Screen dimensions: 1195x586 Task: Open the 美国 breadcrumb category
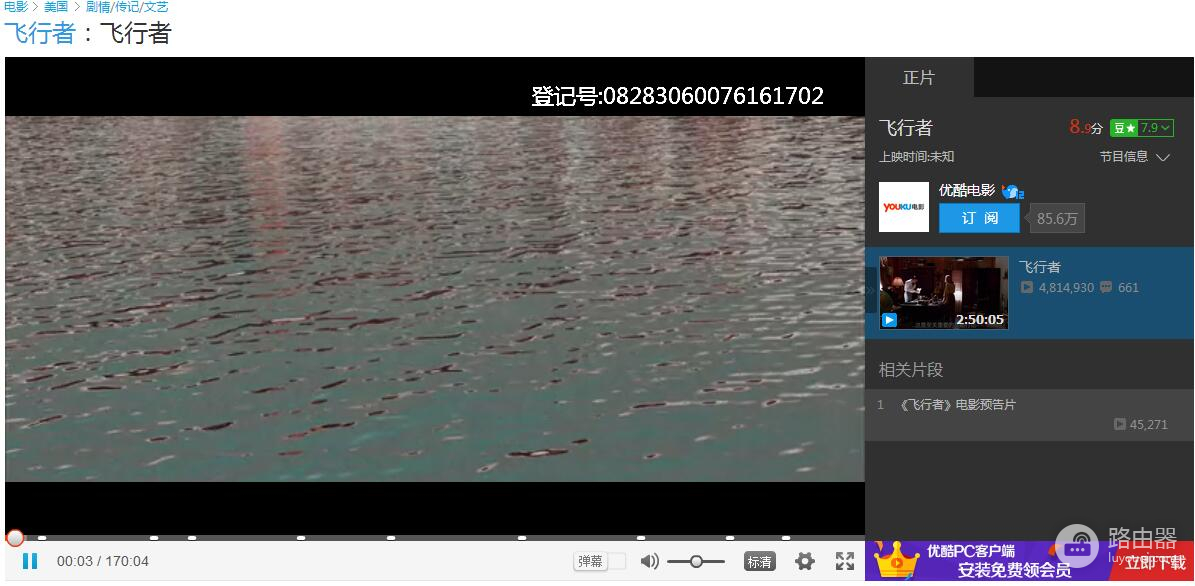coord(57,7)
